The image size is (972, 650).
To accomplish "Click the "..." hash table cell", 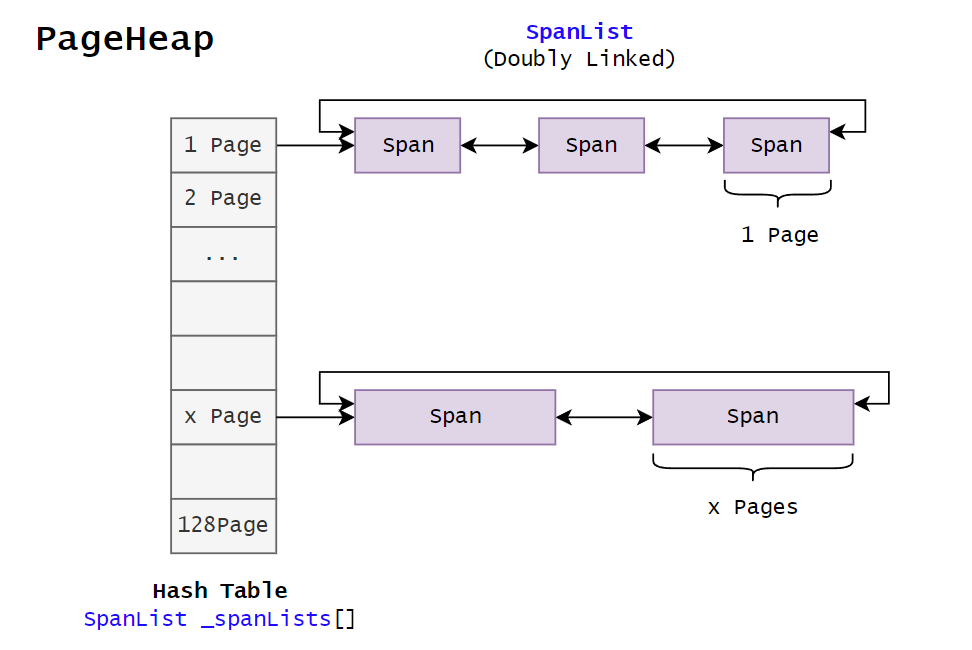I will [223, 254].
